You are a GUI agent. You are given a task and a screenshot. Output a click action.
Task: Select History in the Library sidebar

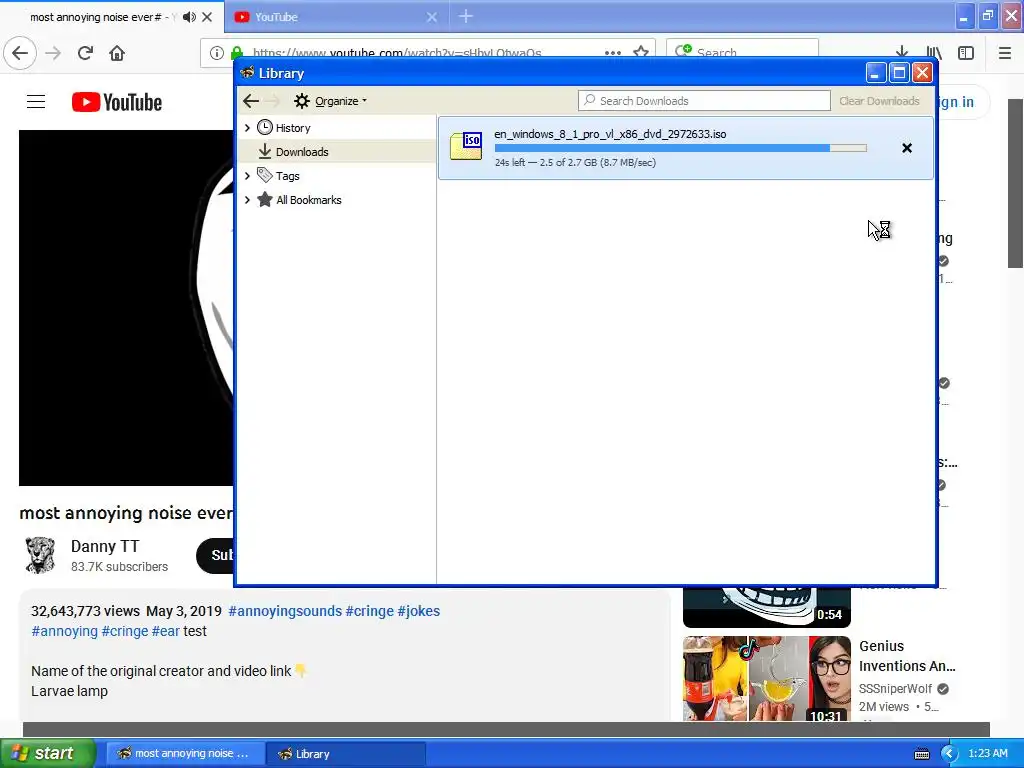(x=293, y=128)
